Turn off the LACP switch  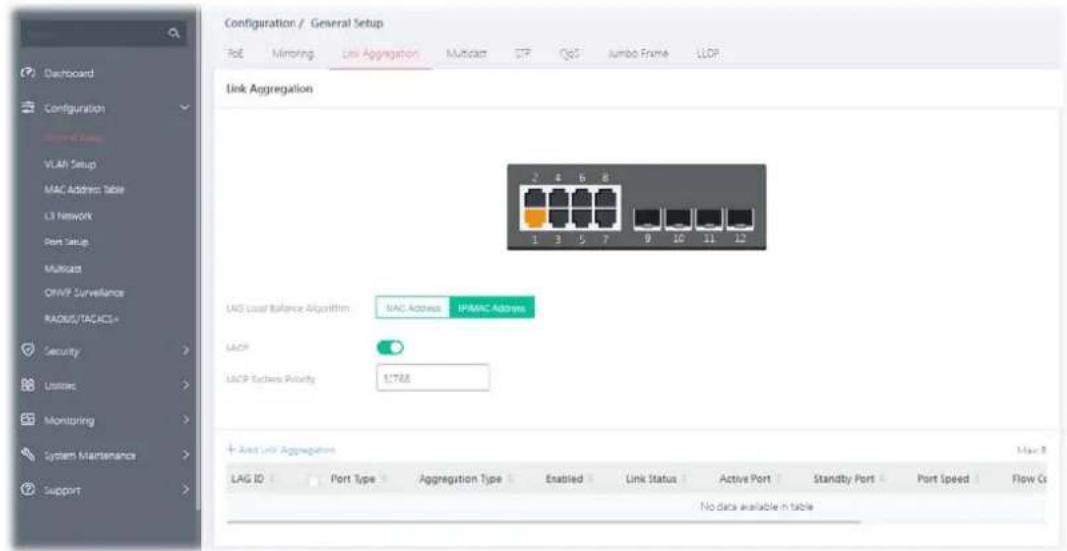391,347
